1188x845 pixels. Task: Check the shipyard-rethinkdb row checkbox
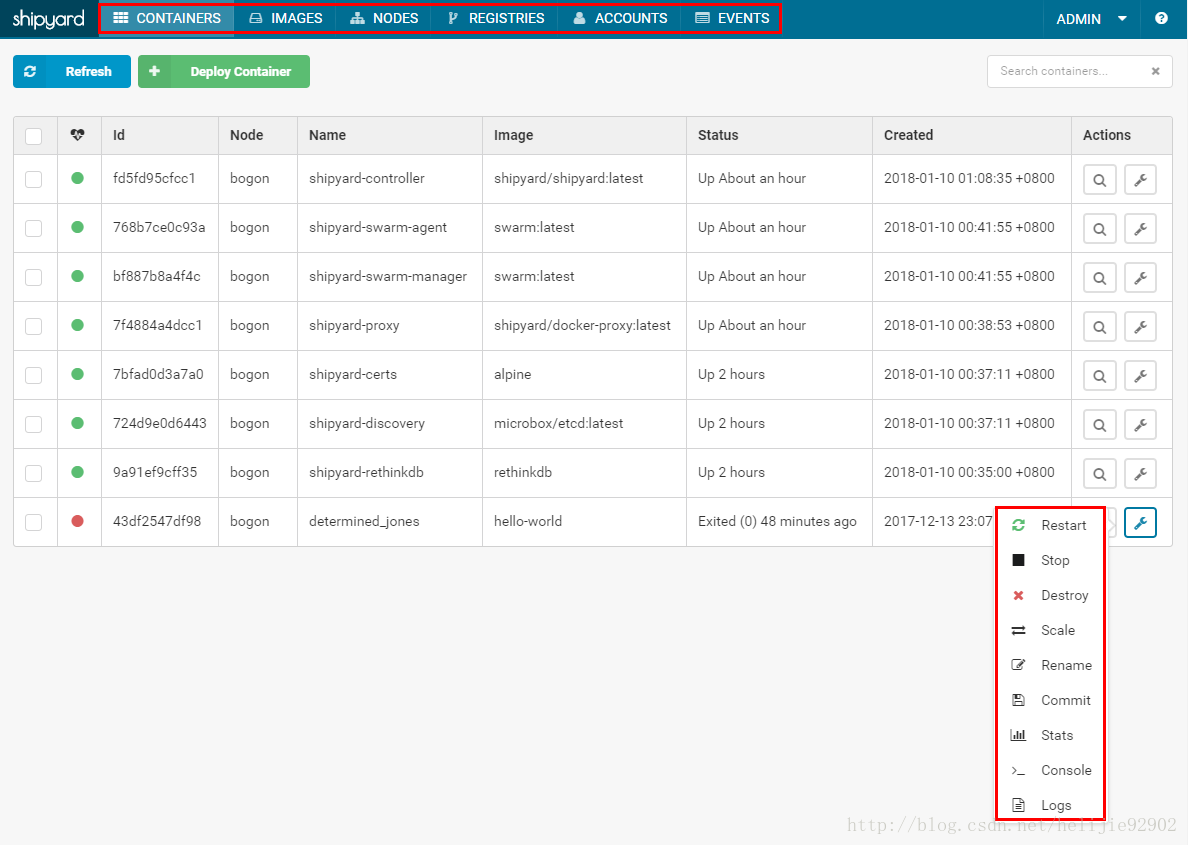[33, 473]
